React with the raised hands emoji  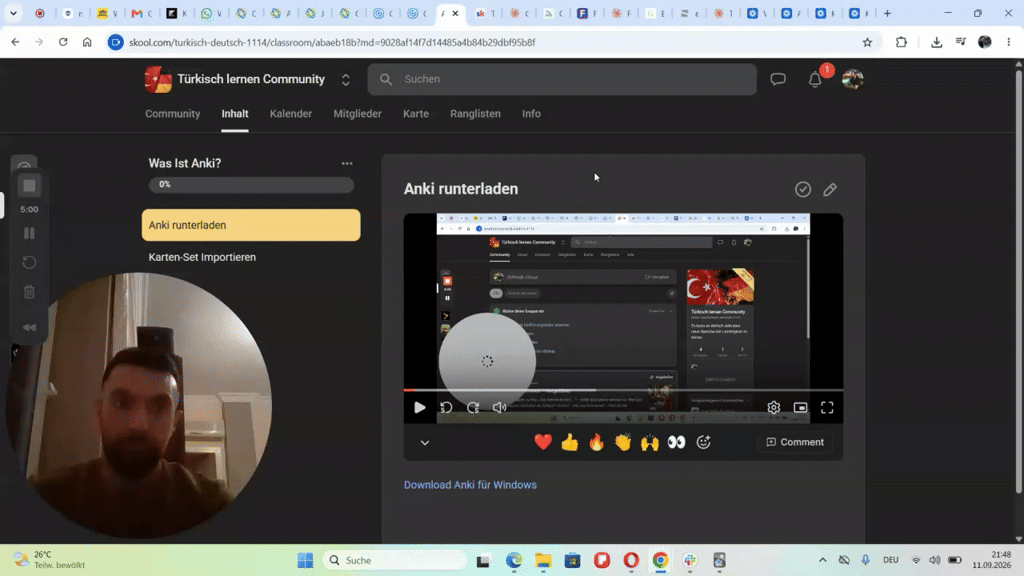pos(650,442)
